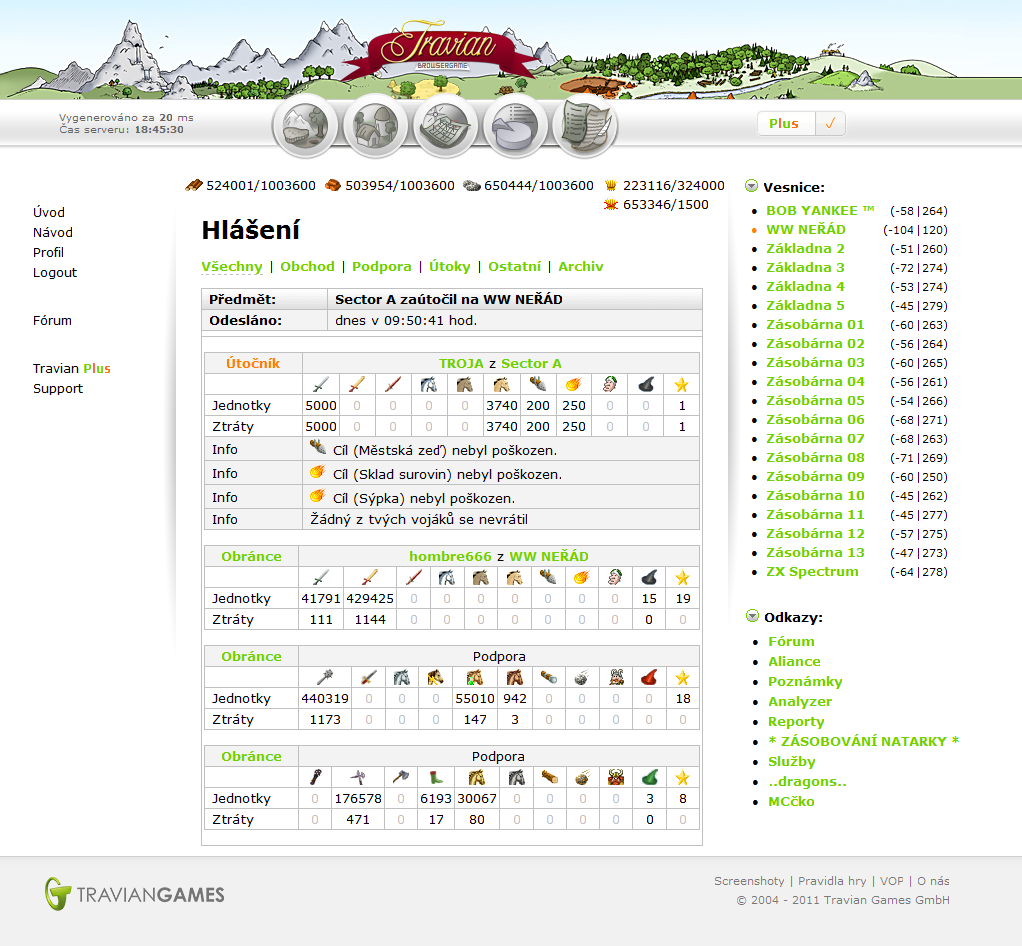The image size is (1022, 946).
Task: Open the village center buildings icon
Action: [x=375, y=127]
